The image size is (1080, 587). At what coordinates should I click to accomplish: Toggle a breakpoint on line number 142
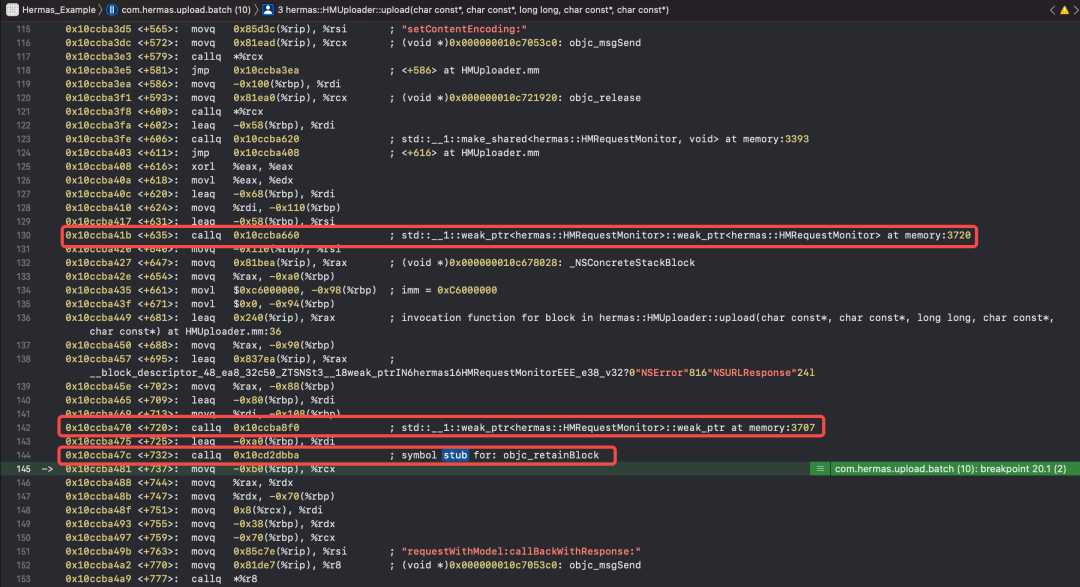[x=20, y=427]
